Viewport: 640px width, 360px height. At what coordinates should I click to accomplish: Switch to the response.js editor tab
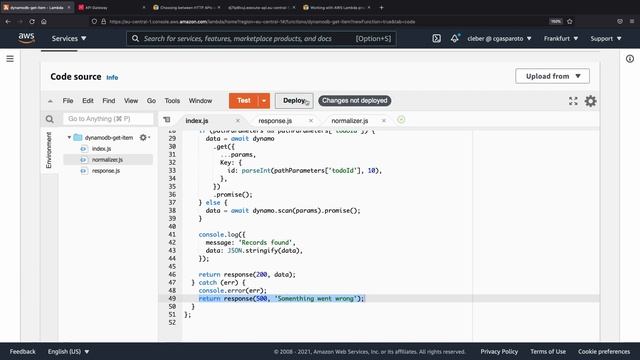pyautogui.click(x=275, y=121)
